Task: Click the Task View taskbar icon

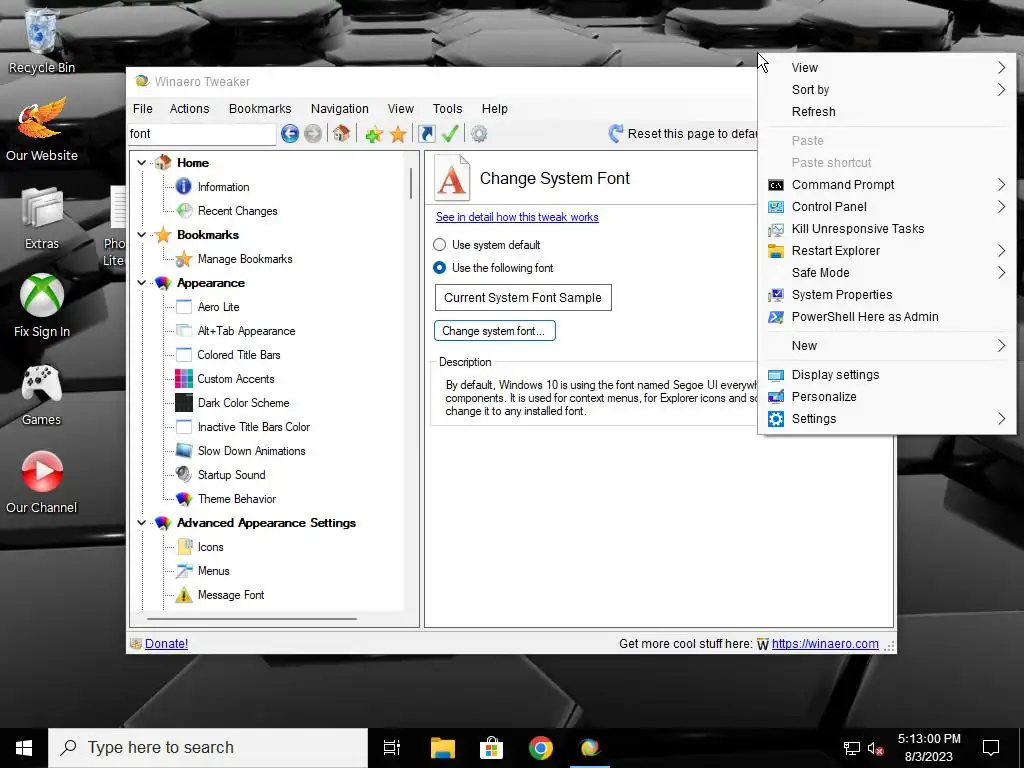Action: click(x=392, y=748)
